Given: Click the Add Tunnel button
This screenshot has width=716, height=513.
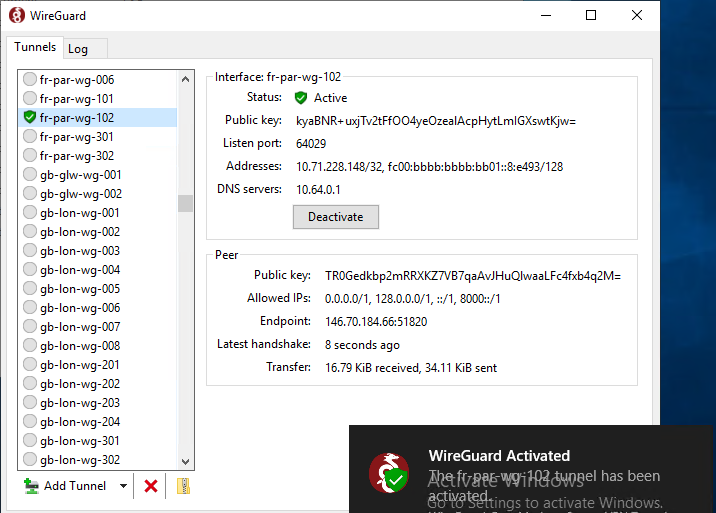Looking at the screenshot, I should 66,486.
